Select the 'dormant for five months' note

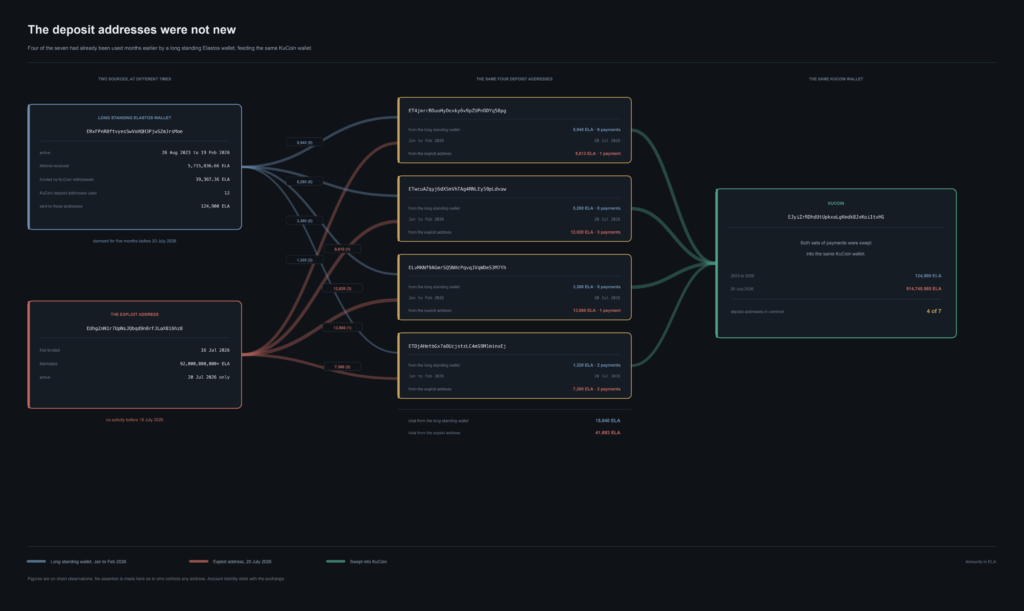(x=135, y=241)
